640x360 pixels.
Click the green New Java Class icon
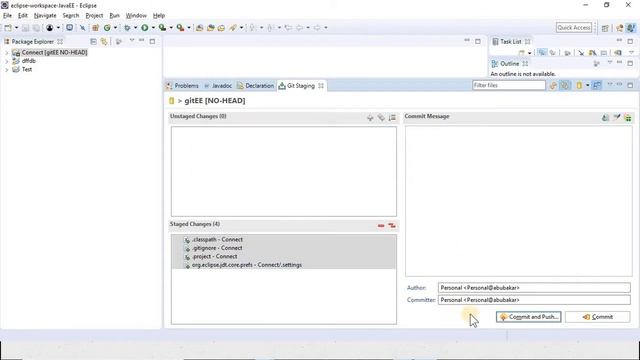click(107, 28)
